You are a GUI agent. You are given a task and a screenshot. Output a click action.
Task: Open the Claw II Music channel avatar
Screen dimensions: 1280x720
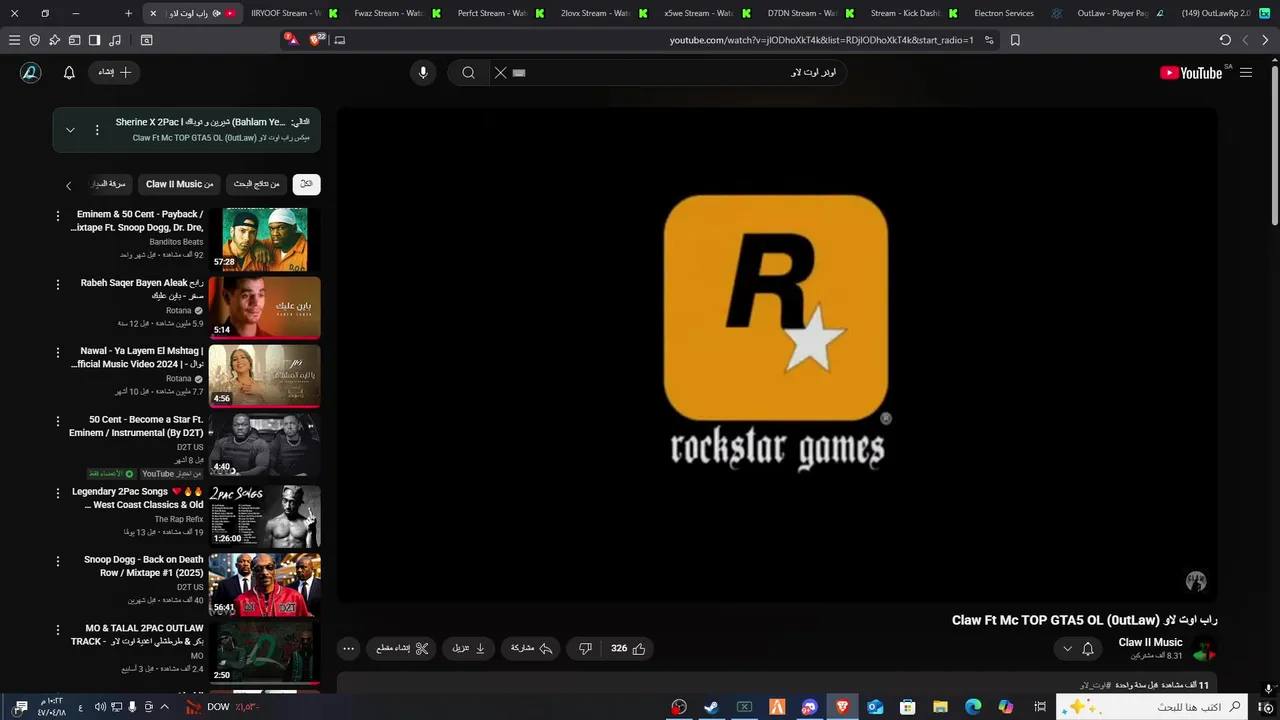point(1205,650)
